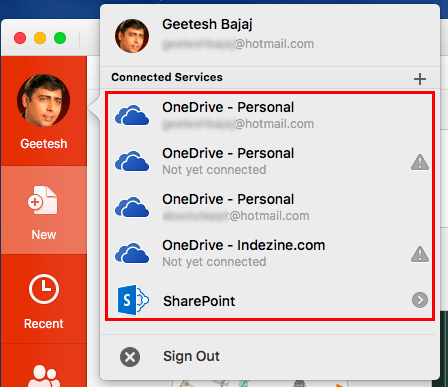This screenshot has width=448, height=387.
Task: Open the Recent files sidebar item
Action: coord(44,299)
